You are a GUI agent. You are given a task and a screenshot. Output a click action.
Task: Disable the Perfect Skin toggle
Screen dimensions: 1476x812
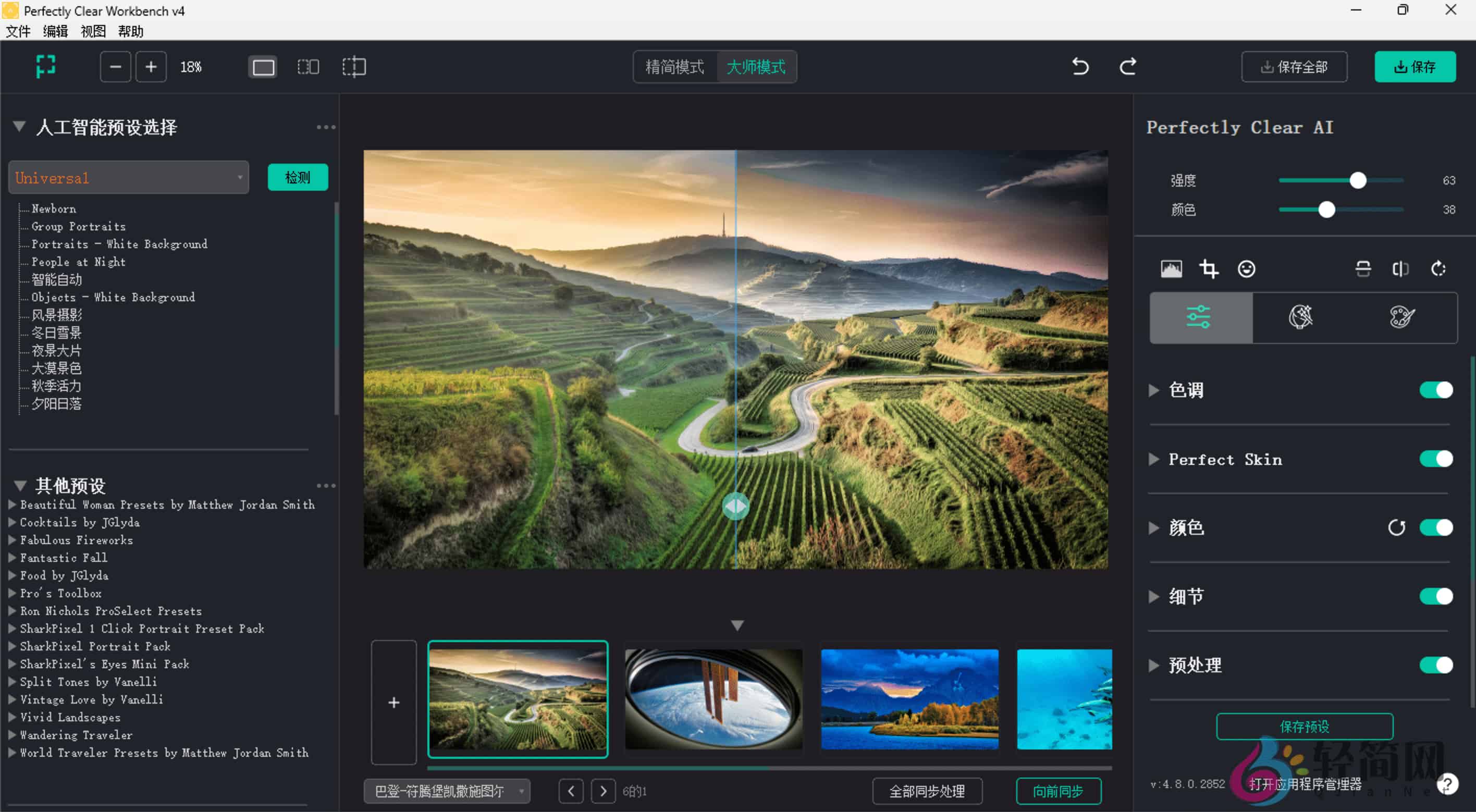click(1436, 459)
